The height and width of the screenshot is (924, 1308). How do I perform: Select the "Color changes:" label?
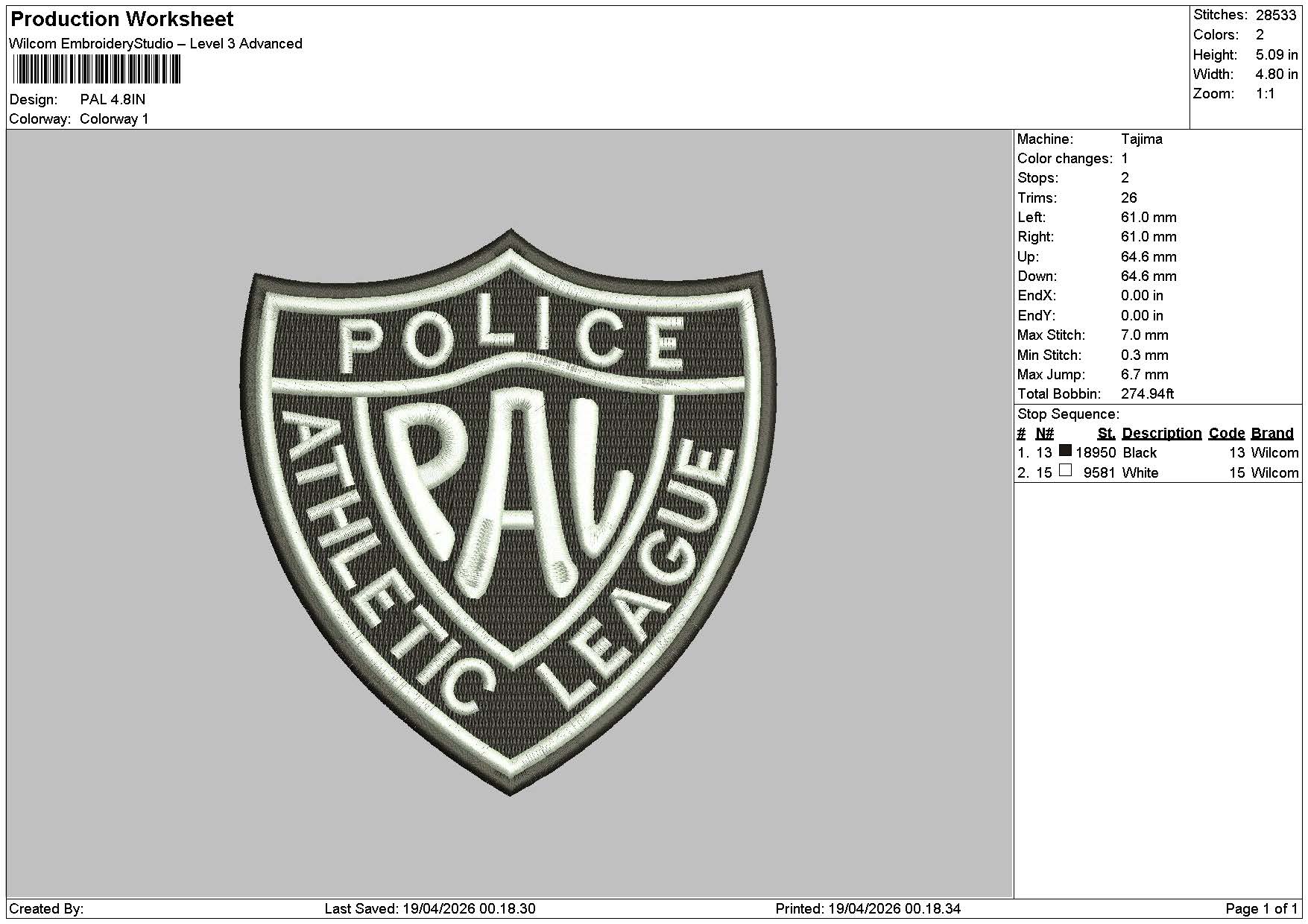coord(1065,159)
